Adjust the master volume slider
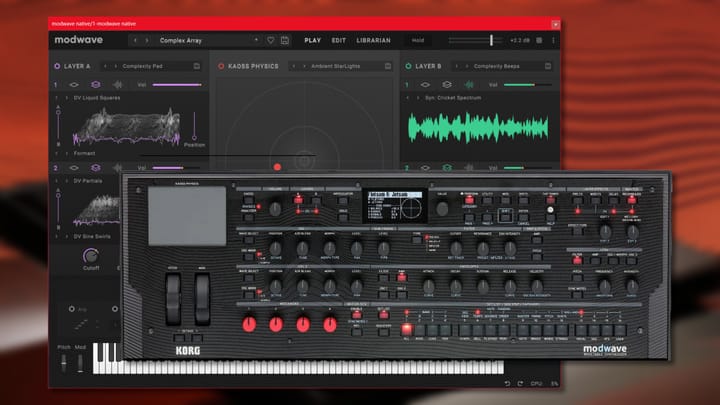 (x=476, y=40)
